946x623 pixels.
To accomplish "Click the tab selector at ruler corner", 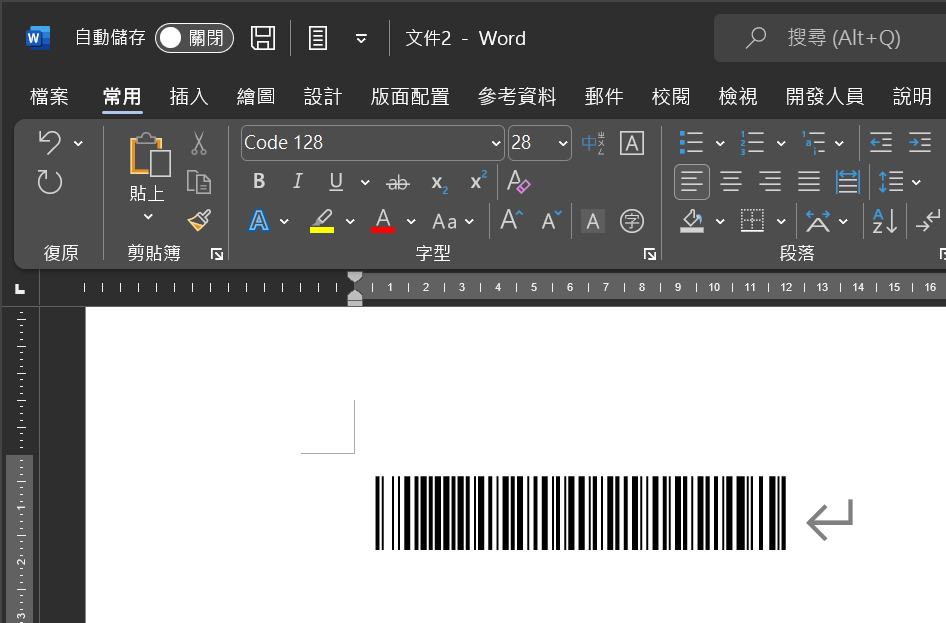I will [20, 289].
